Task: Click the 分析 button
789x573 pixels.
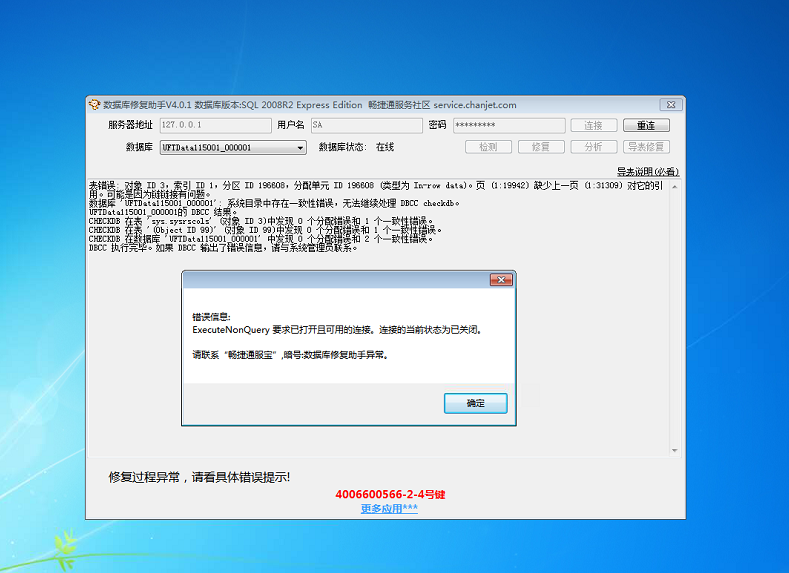Action: pos(594,147)
